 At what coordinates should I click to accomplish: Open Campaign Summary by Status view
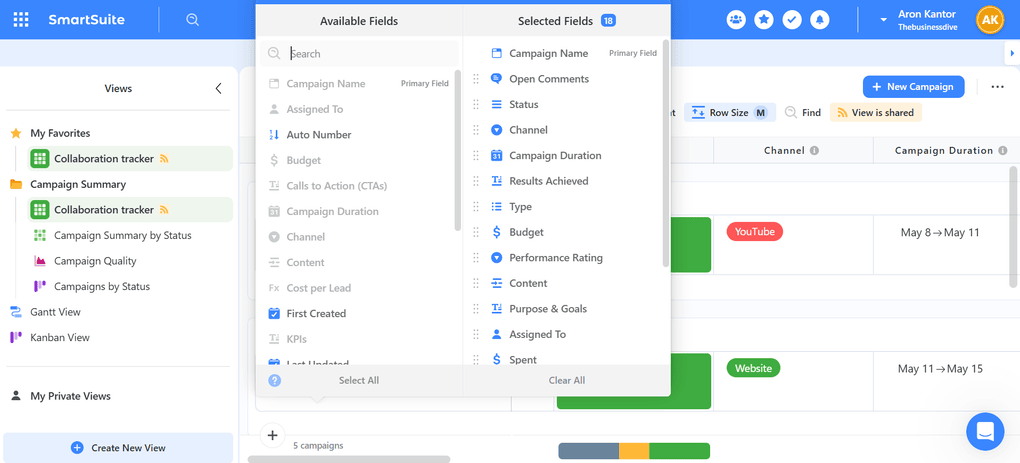[122, 235]
